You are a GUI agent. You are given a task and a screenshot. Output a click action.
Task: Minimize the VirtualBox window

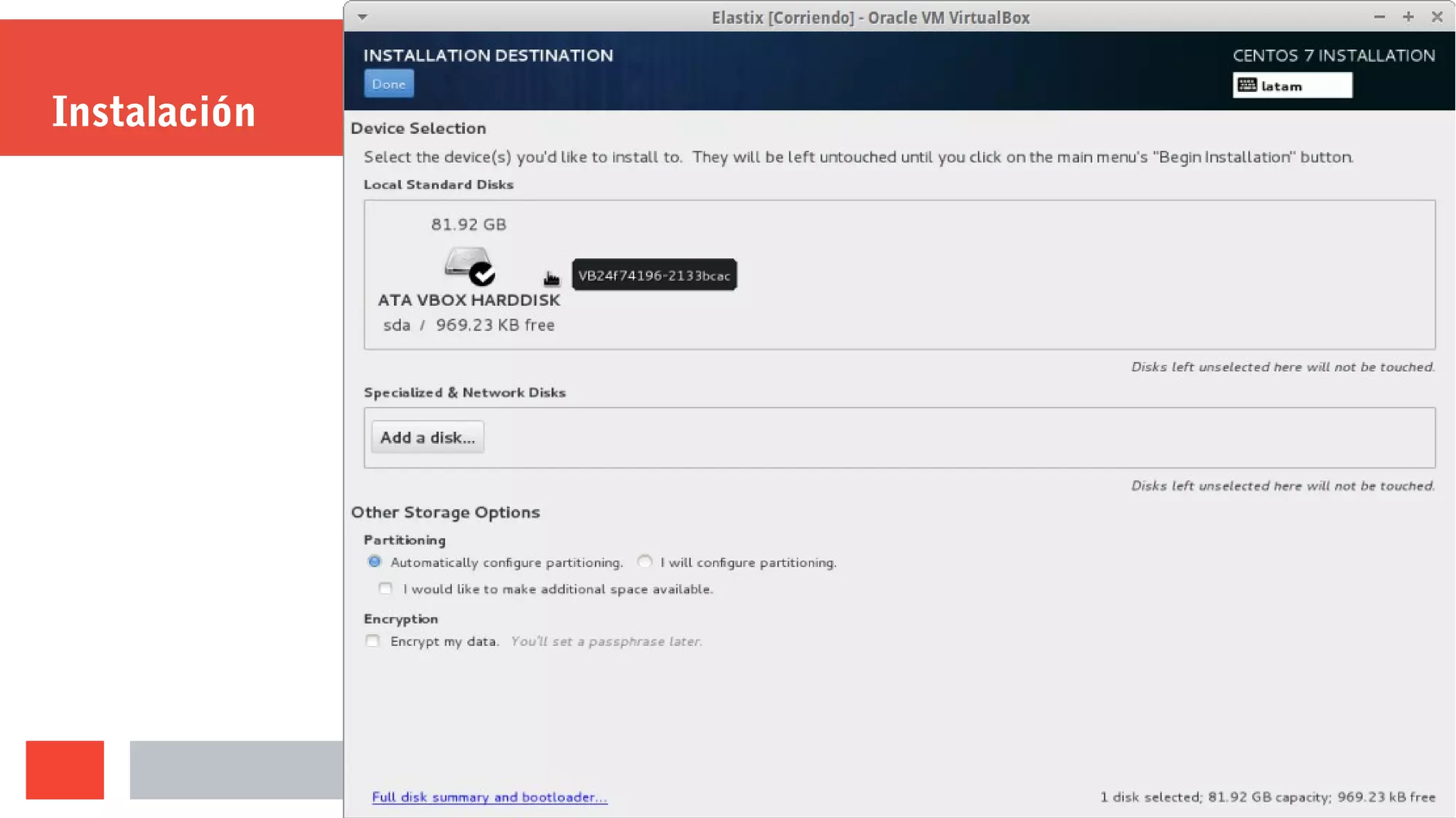(1379, 16)
